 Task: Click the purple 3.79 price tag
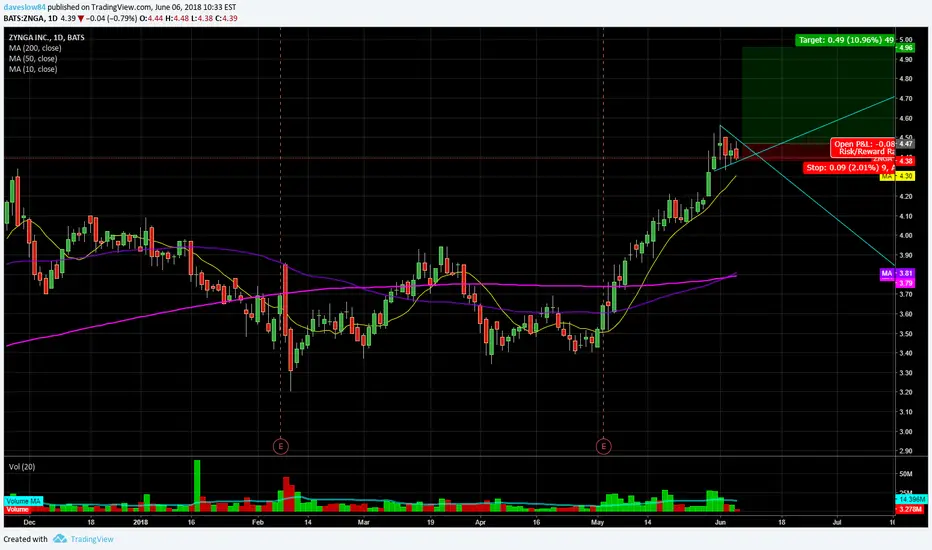click(906, 283)
